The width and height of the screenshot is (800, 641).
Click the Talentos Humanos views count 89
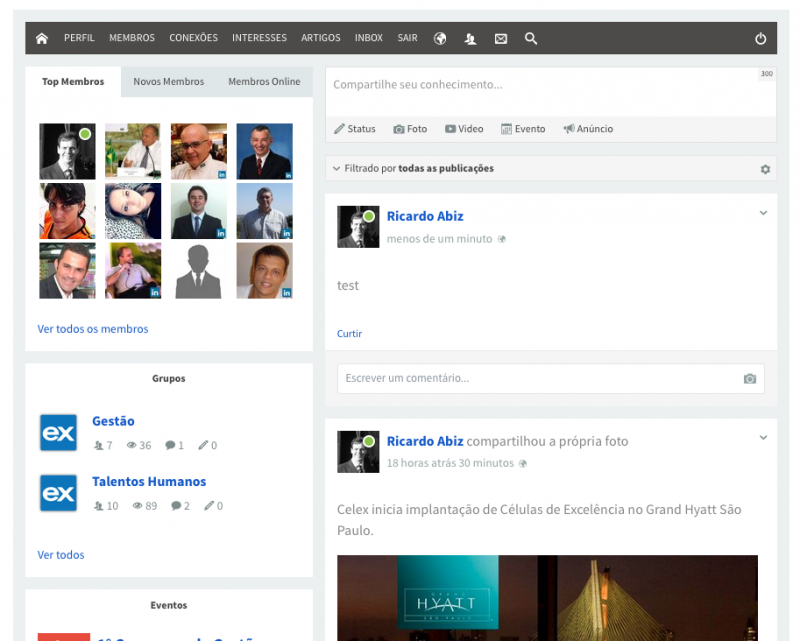point(145,506)
